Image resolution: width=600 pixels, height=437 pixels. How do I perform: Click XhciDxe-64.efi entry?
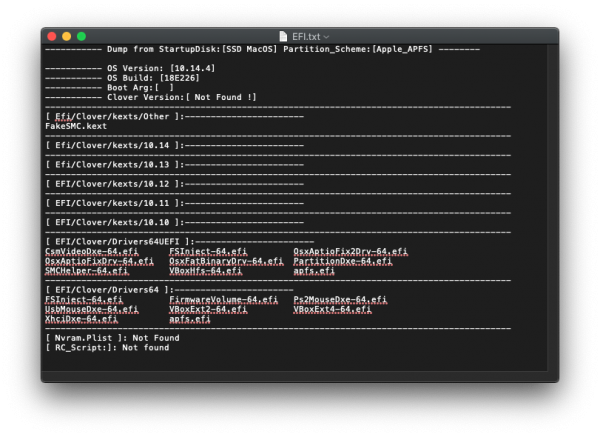[82, 319]
